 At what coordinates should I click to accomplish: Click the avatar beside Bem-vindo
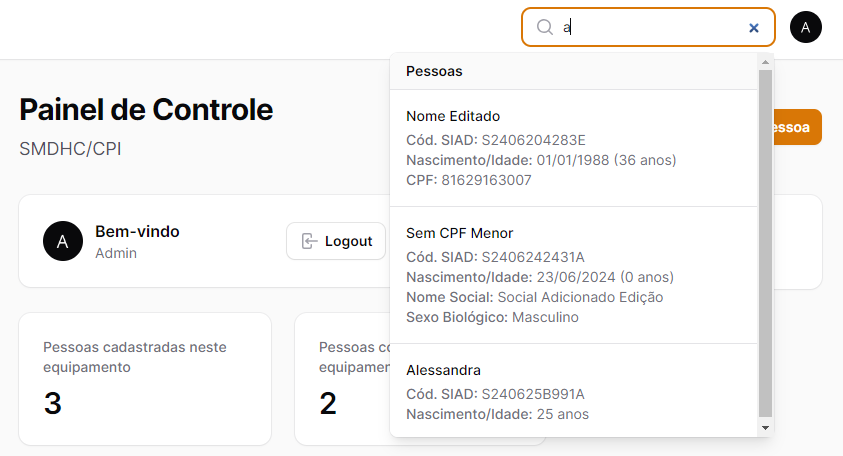(63, 241)
